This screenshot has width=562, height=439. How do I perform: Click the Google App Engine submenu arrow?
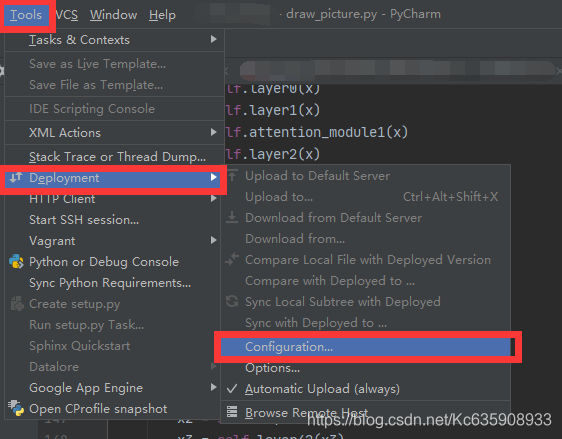[x=214, y=387]
